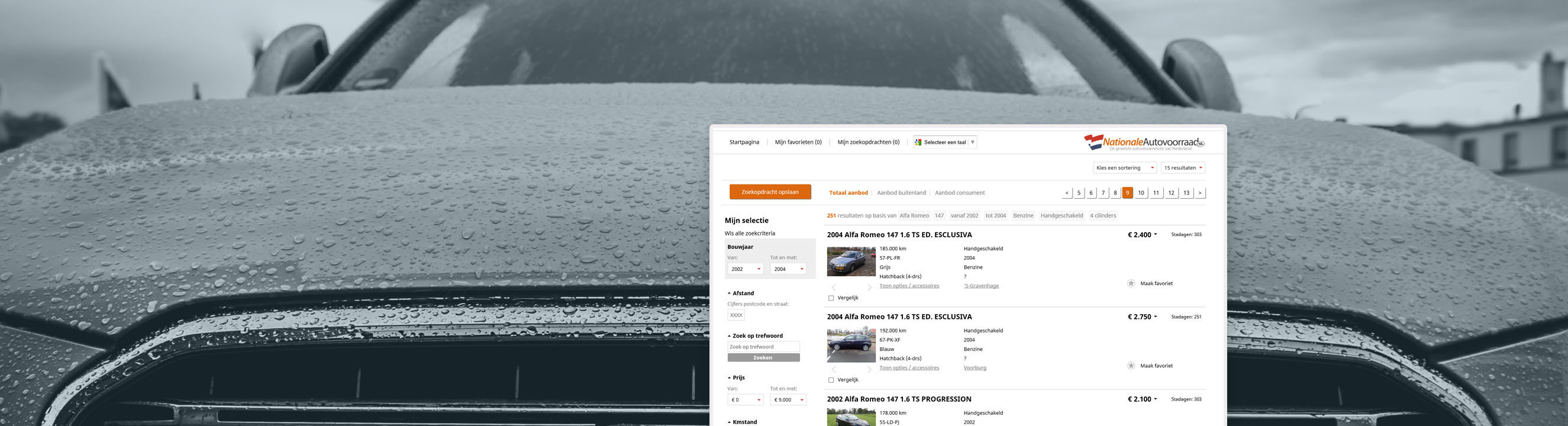Open the grey Alfa Romeo 57-PL-FR thumbnail
The height and width of the screenshot is (426, 1568).
click(851, 262)
